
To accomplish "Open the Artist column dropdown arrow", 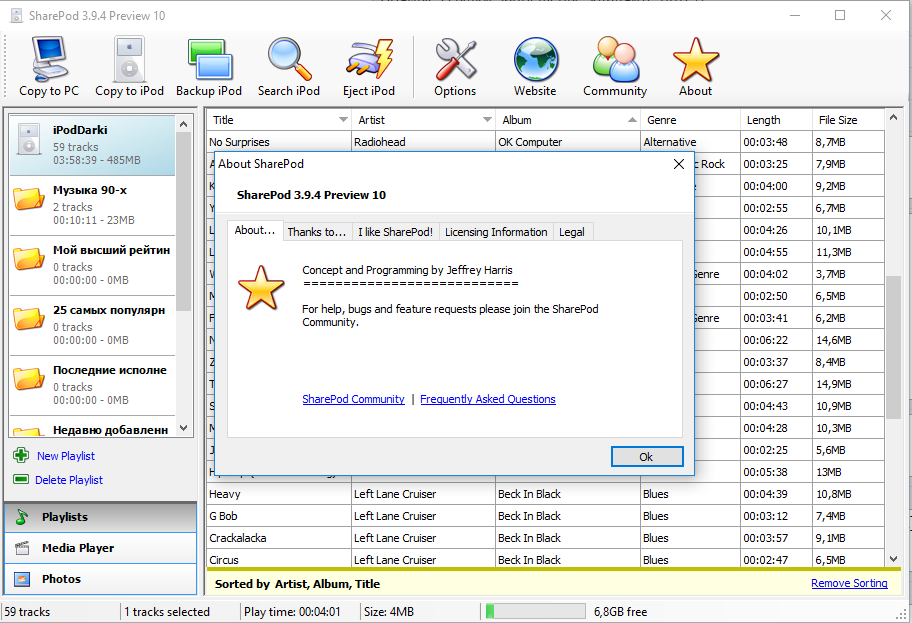I will (x=486, y=120).
